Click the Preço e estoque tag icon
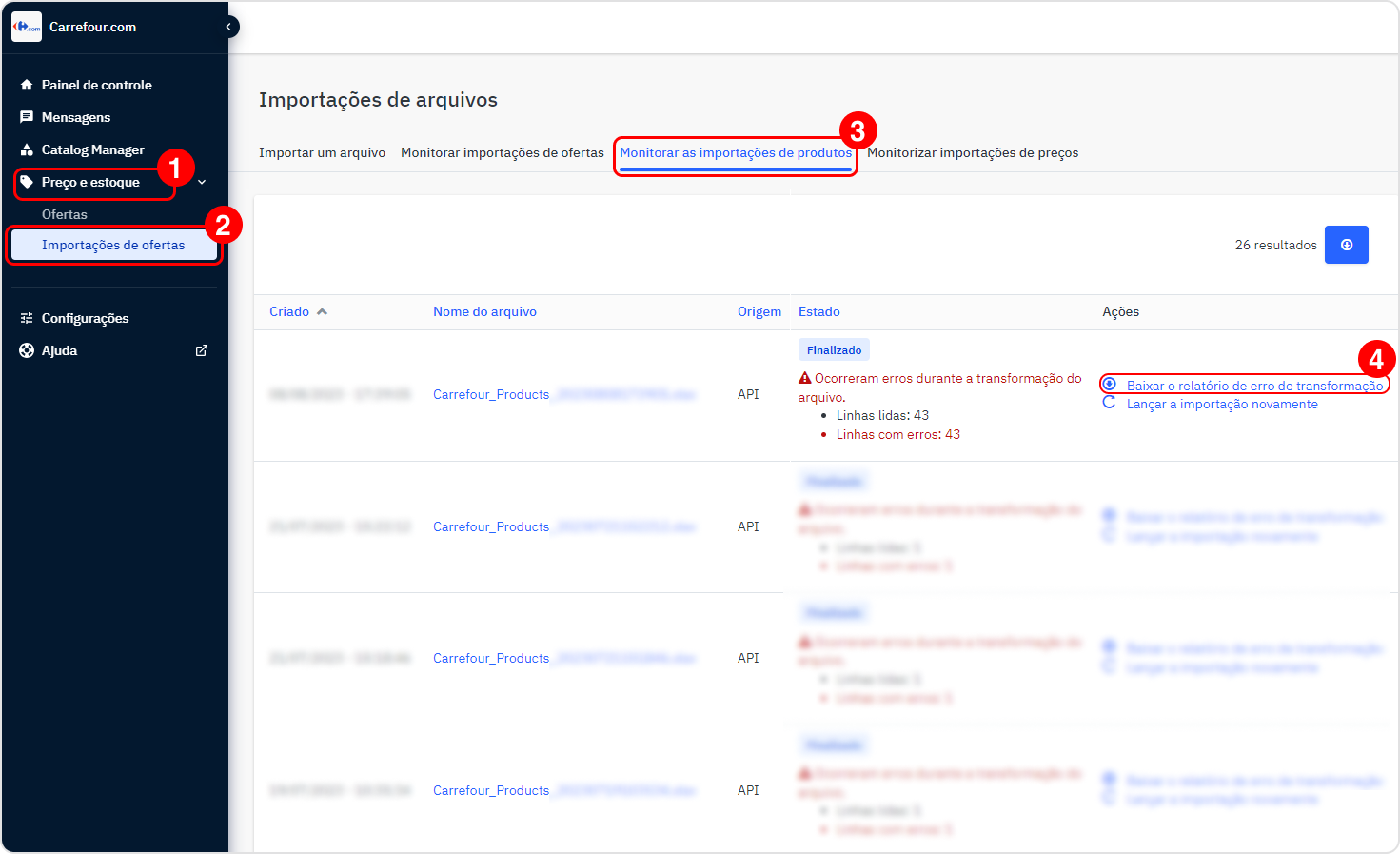1400x854 pixels. pos(27,182)
